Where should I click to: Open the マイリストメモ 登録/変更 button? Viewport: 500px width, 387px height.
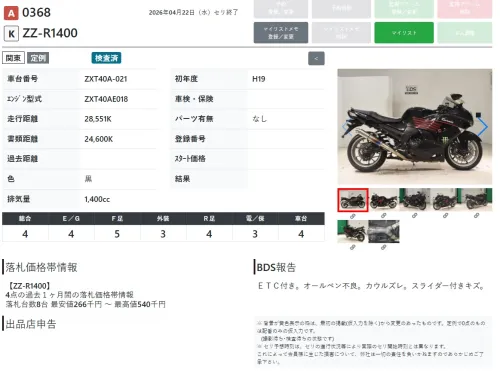point(281,33)
